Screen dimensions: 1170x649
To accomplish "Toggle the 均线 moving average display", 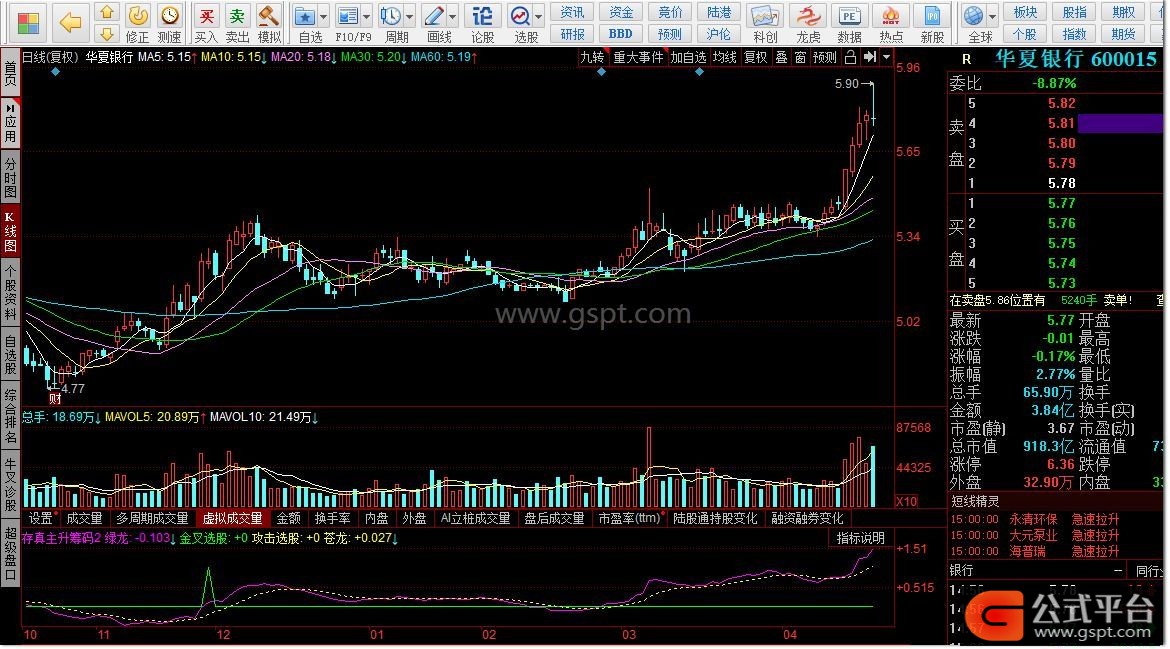I will click(x=725, y=57).
